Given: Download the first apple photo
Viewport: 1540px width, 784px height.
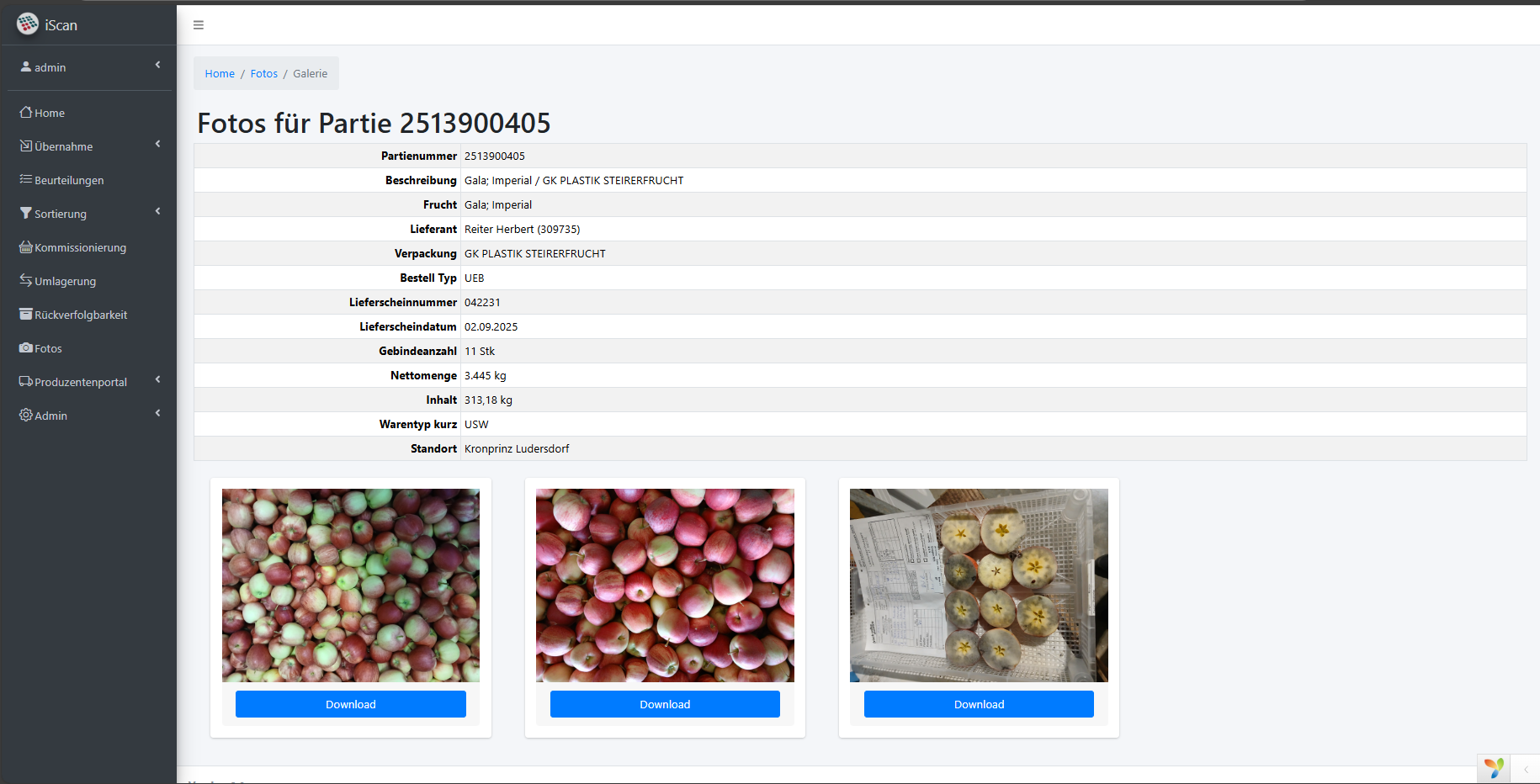Looking at the screenshot, I should pos(350,704).
